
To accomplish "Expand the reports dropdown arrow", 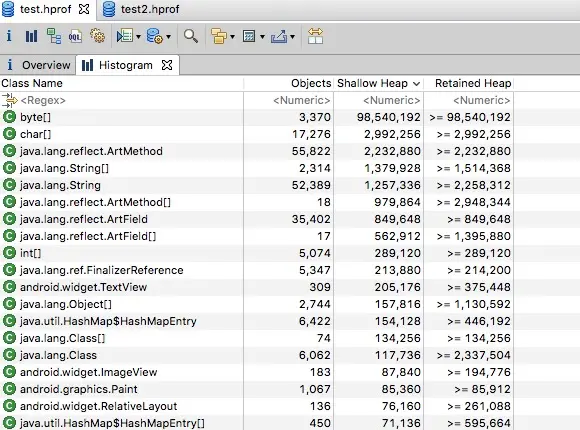I will click(x=138, y=37).
